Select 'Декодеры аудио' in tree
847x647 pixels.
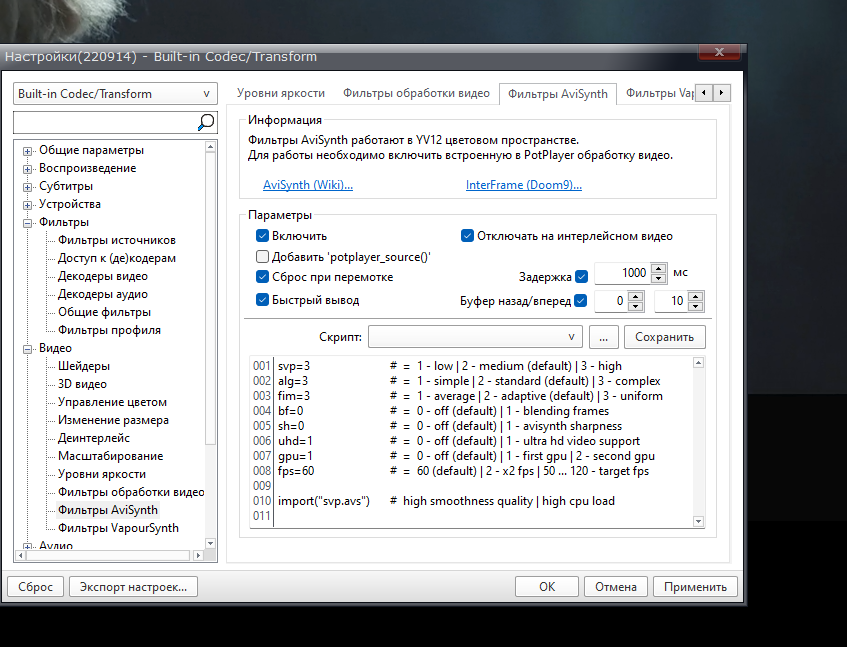coord(103,294)
